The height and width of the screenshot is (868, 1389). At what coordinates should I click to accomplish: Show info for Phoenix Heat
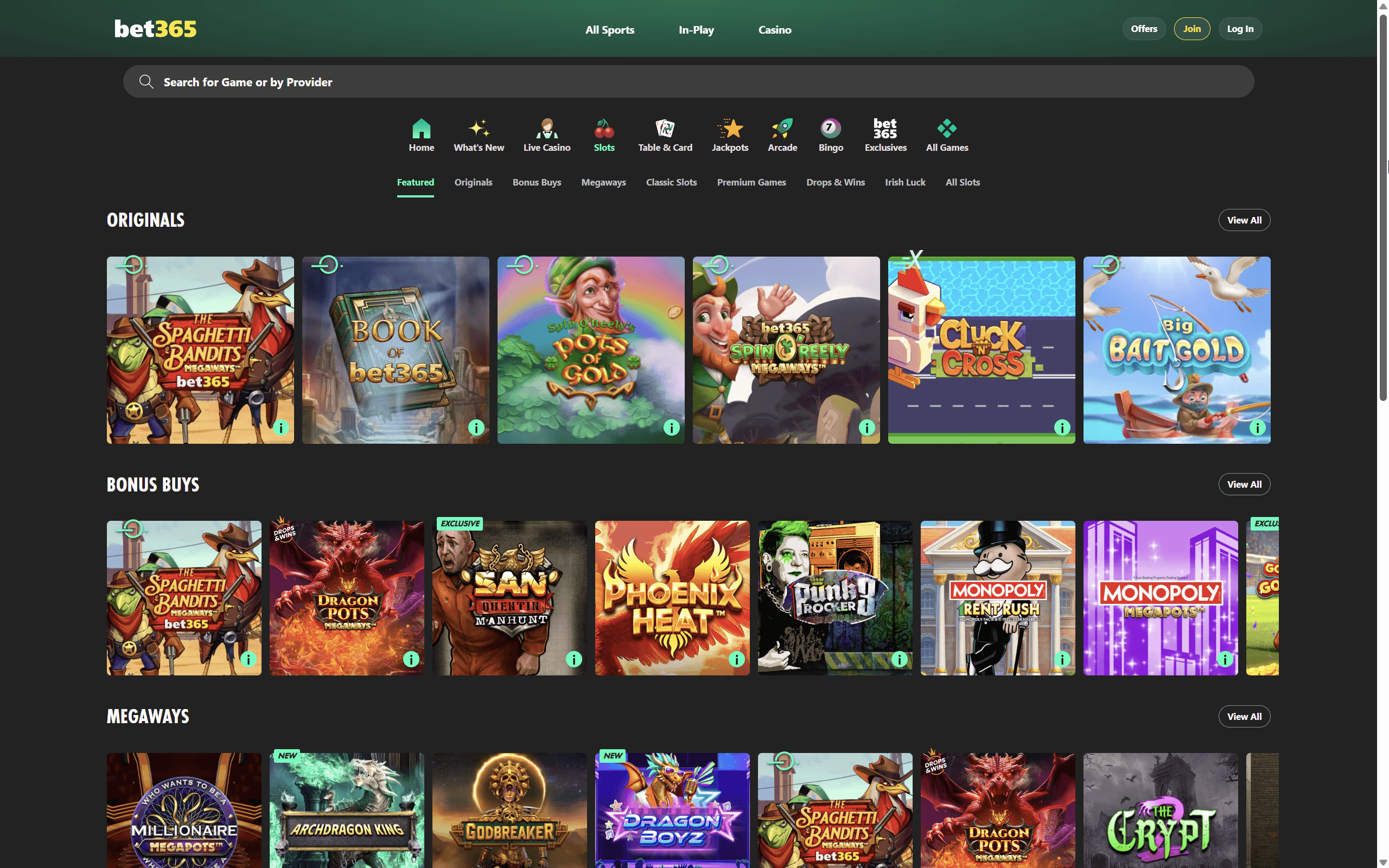point(736,659)
